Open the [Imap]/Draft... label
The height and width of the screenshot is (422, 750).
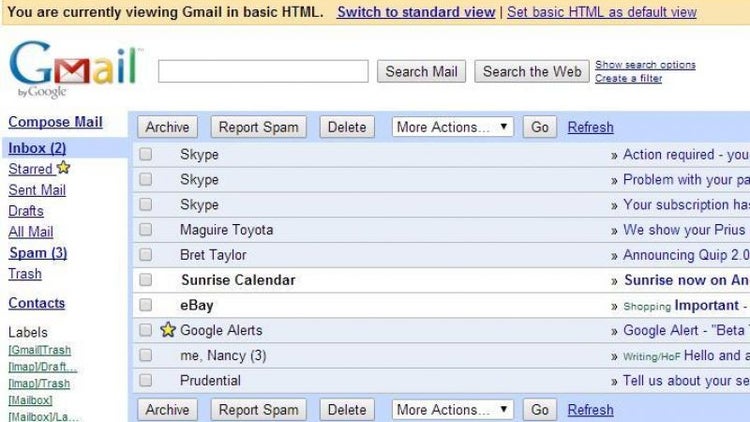point(43,367)
